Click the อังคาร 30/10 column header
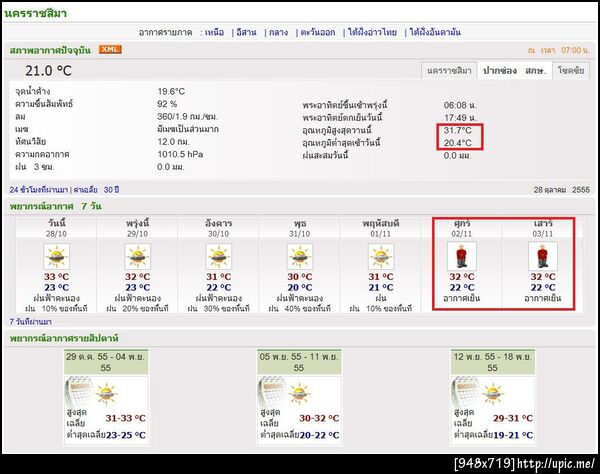600x474 pixels. click(x=218, y=228)
